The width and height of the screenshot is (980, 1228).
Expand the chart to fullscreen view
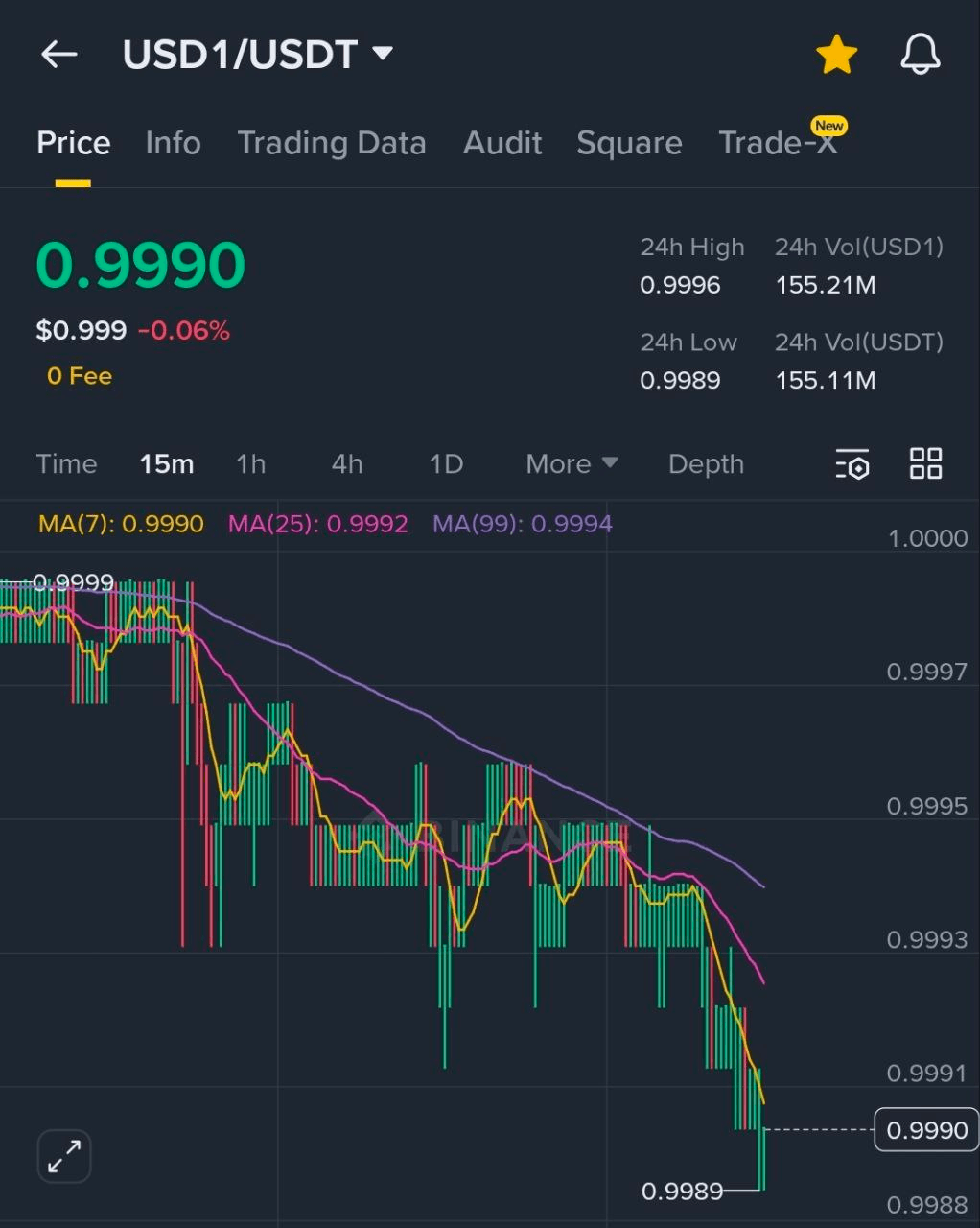63,1156
